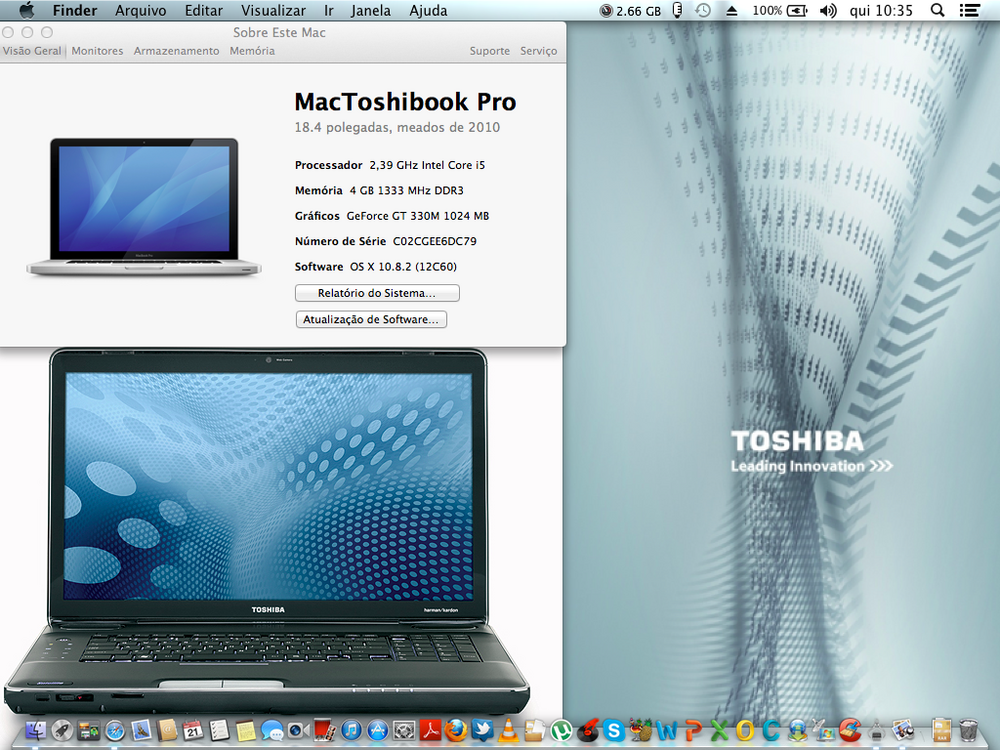The width and height of the screenshot is (1000, 750).
Task: Expand the battery status menu
Action: point(796,11)
